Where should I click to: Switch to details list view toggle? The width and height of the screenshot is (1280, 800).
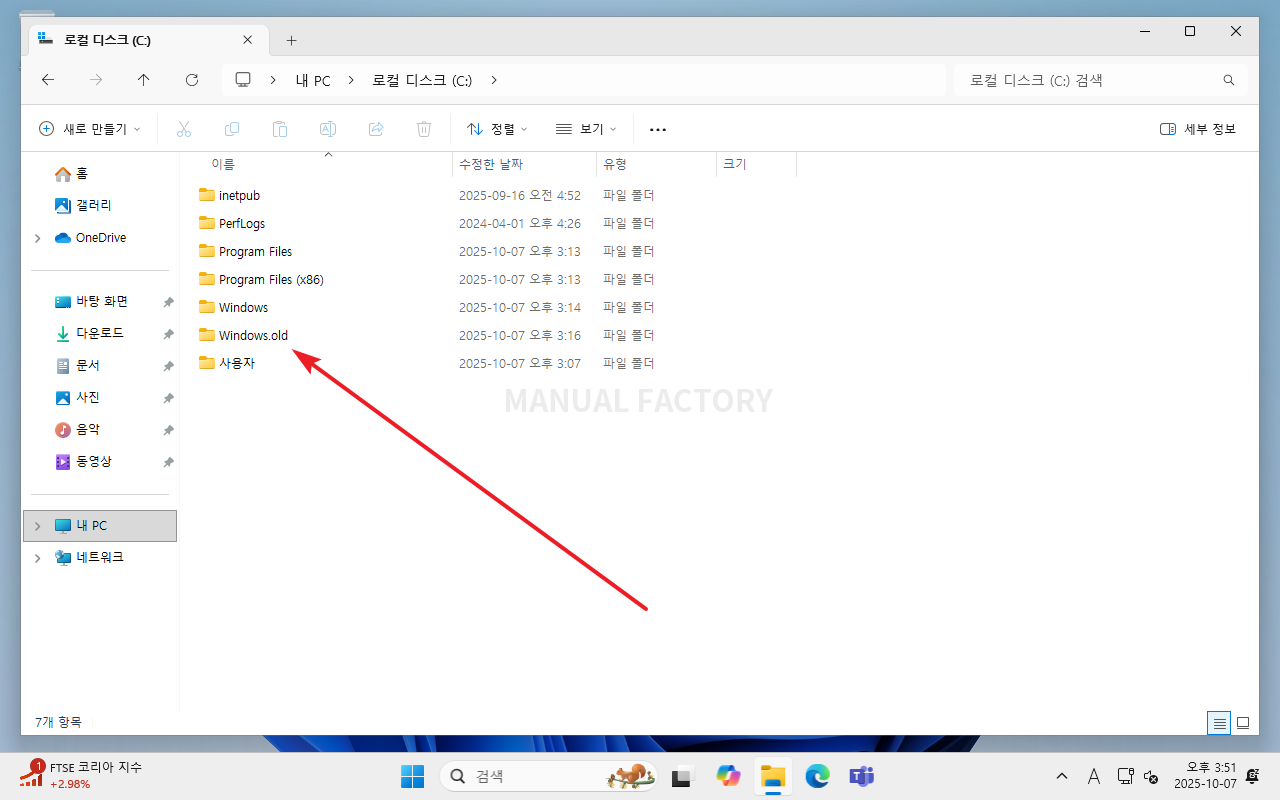pos(1219,722)
